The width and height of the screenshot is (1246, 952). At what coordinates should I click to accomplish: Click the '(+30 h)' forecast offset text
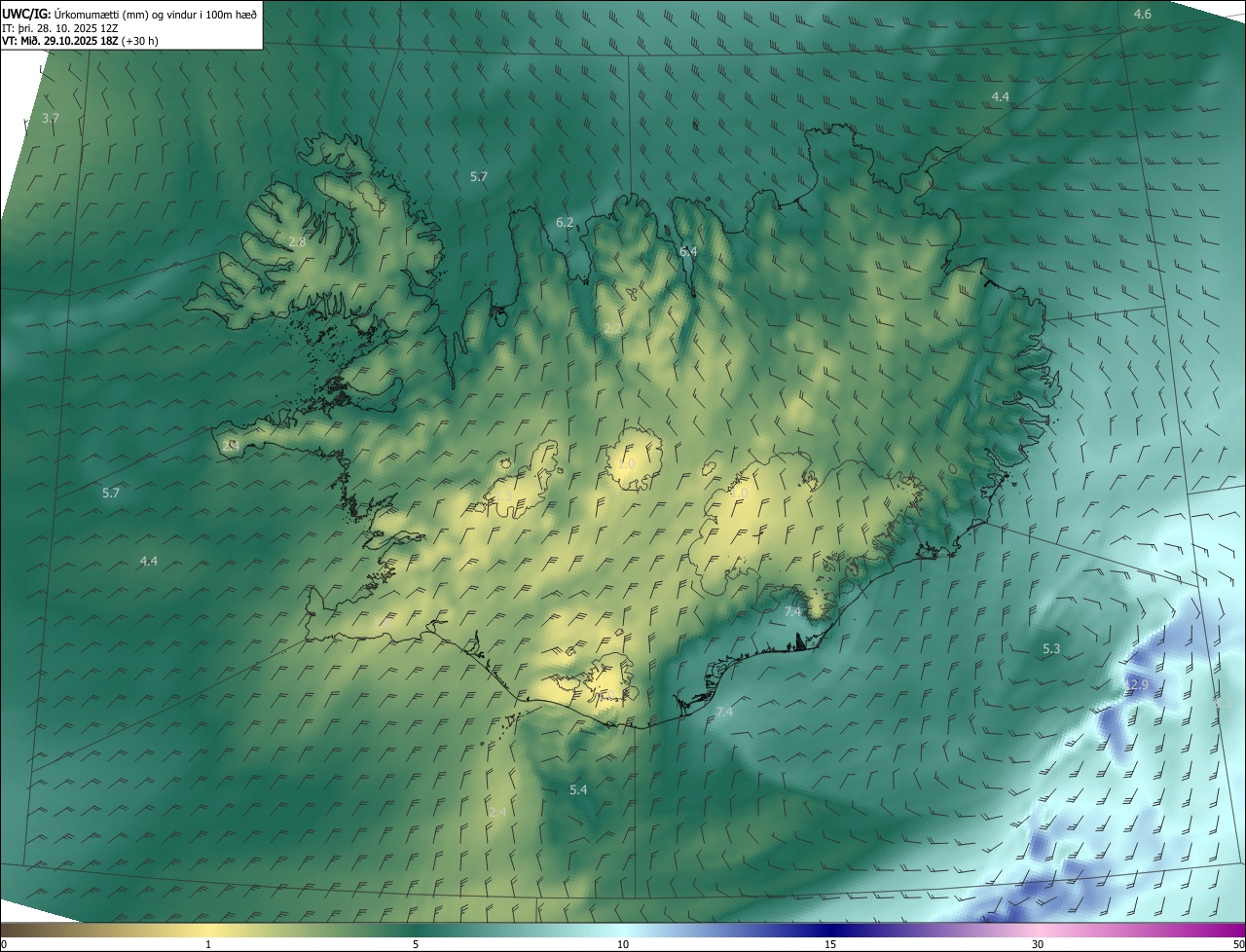point(141,41)
